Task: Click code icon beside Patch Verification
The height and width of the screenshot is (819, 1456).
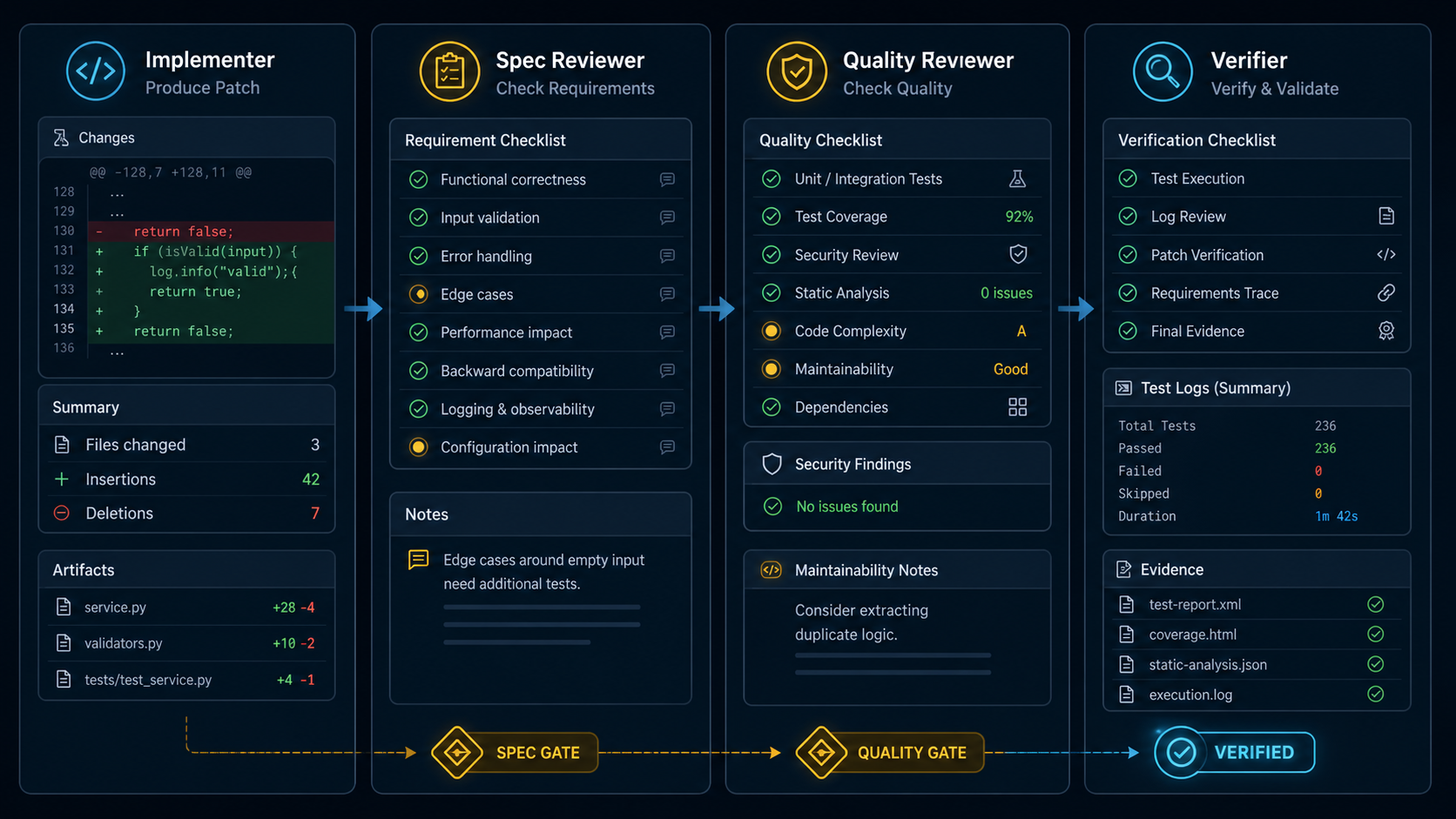Action: pyautogui.click(x=1386, y=254)
